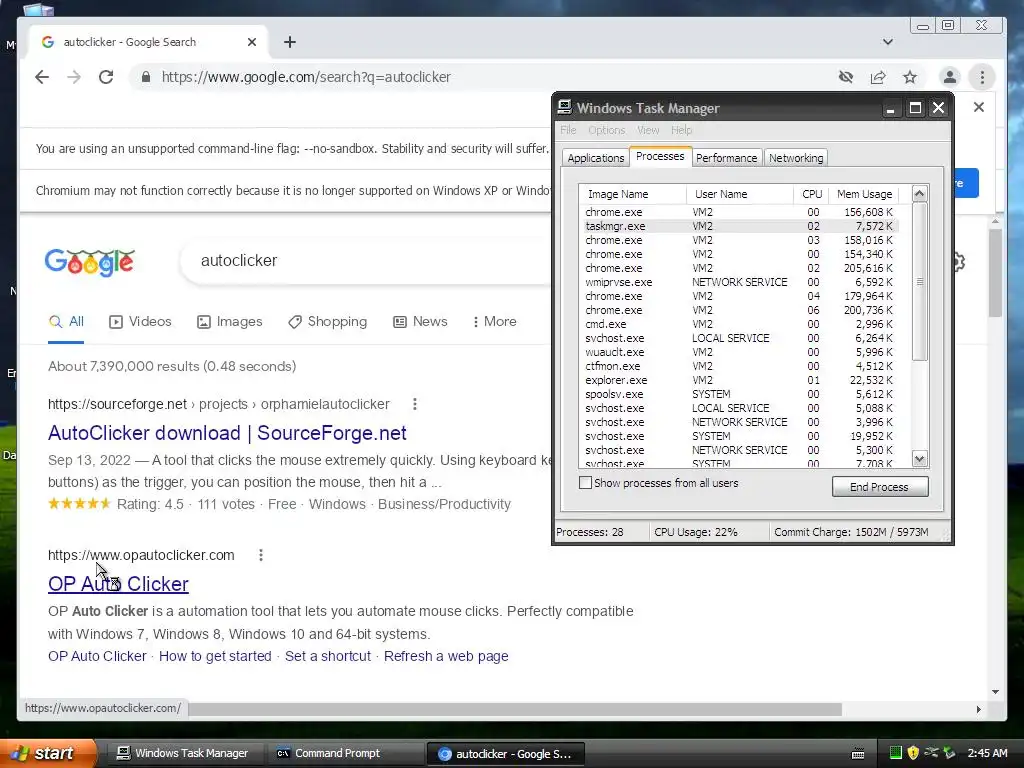Image resolution: width=1024 pixels, height=768 pixels.
Task: Click the OP Auto Clicker sitelink
Action: [97, 656]
